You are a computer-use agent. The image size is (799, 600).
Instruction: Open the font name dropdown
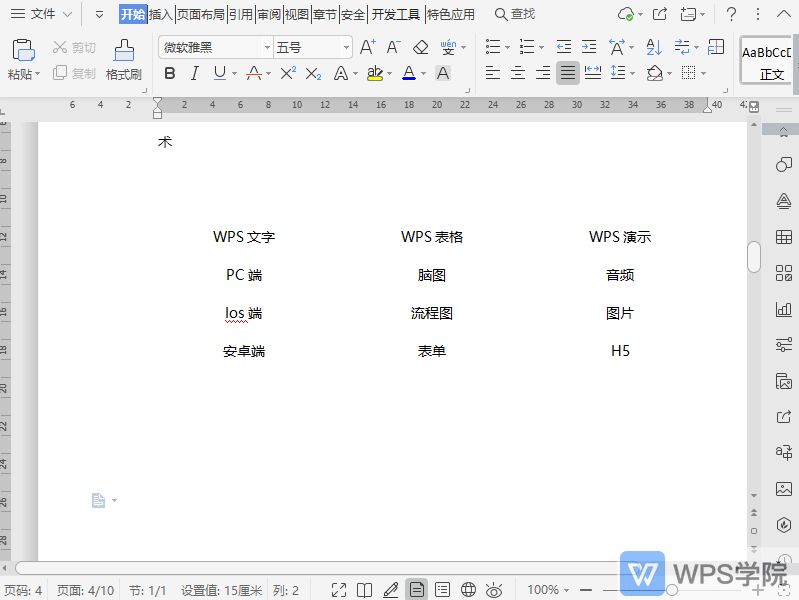tap(268, 47)
